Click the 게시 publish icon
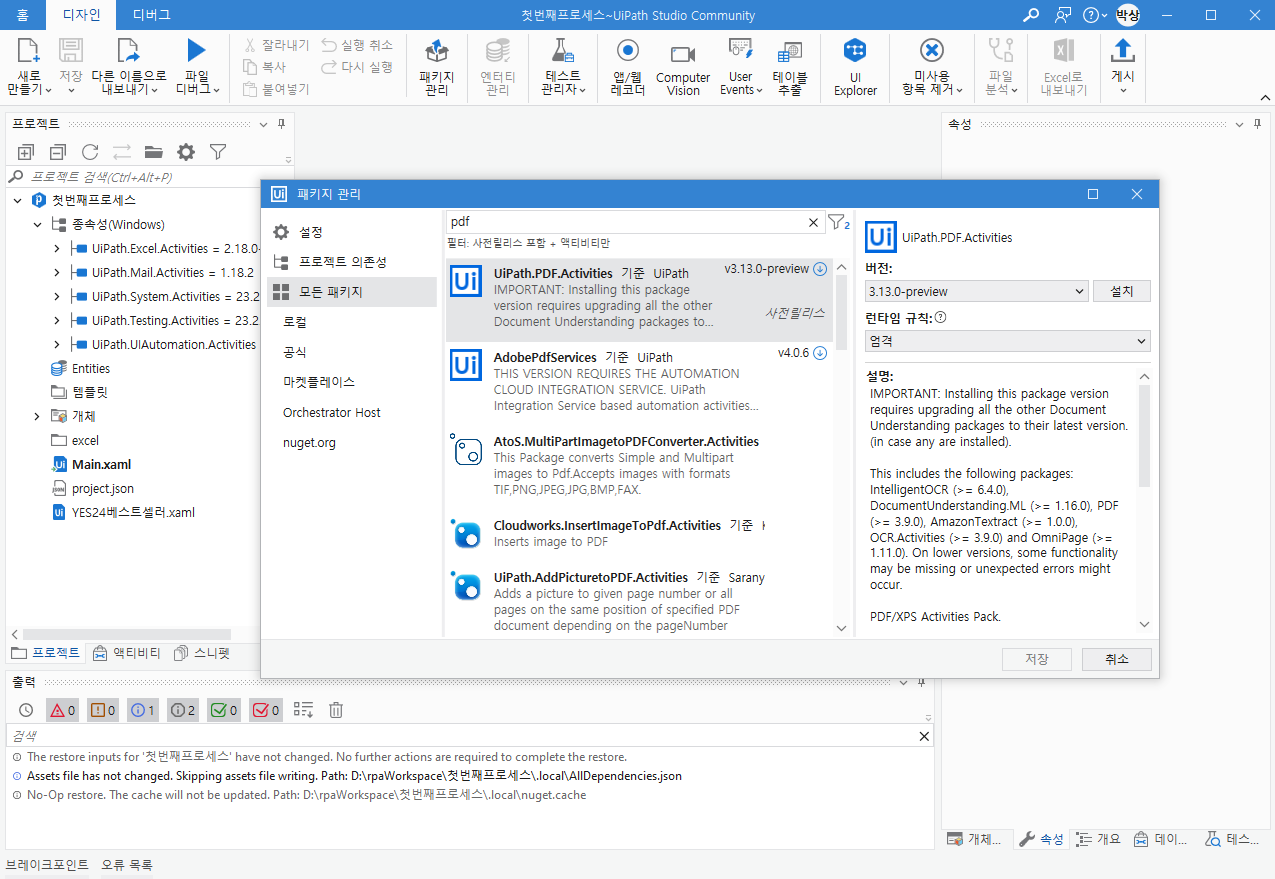Image resolution: width=1275 pixels, height=879 pixels. (x=1122, y=51)
